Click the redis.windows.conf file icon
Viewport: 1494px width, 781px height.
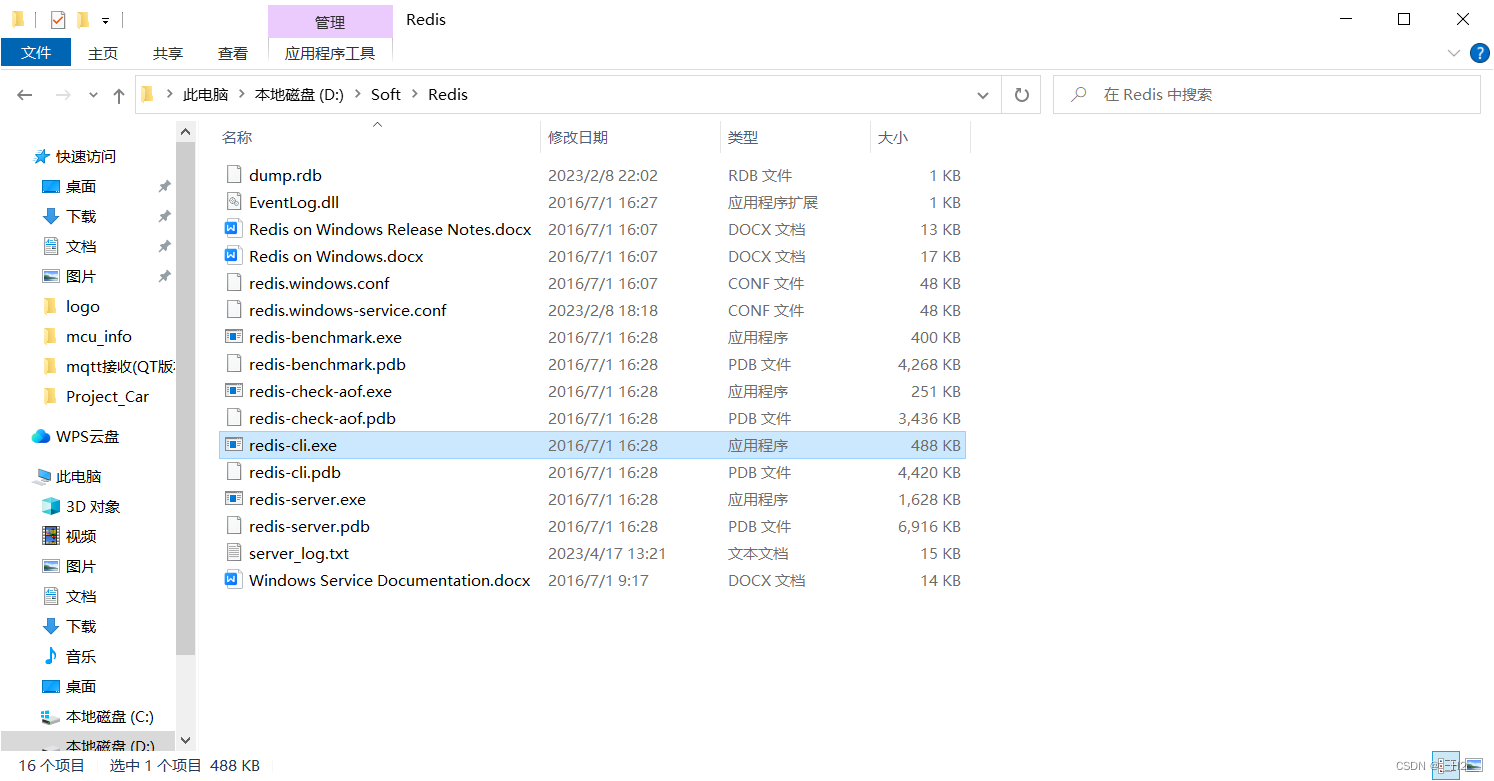pyautogui.click(x=234, y=283)
